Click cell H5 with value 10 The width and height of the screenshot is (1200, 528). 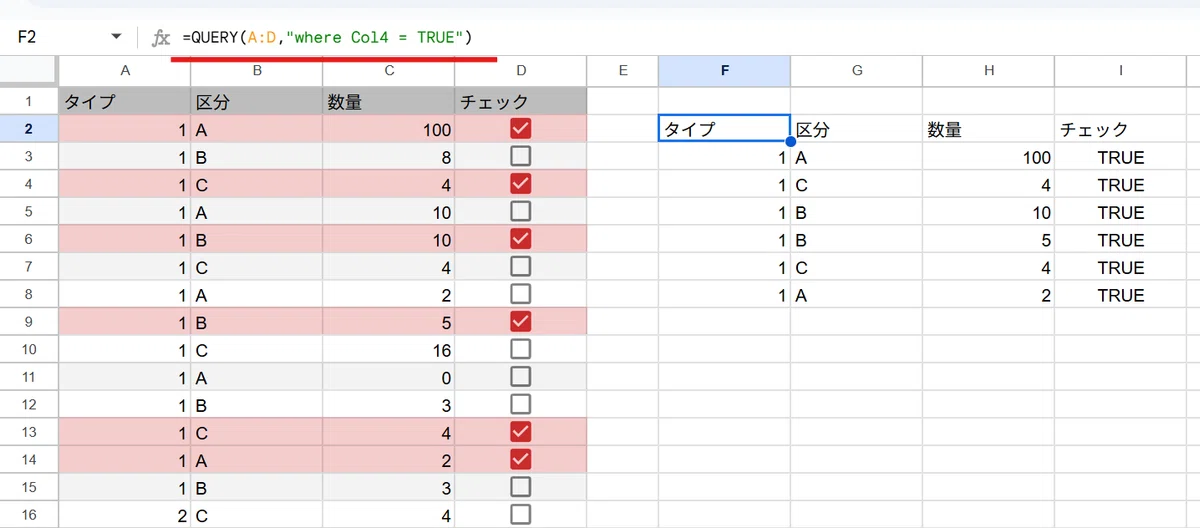[x=988, y=211]
